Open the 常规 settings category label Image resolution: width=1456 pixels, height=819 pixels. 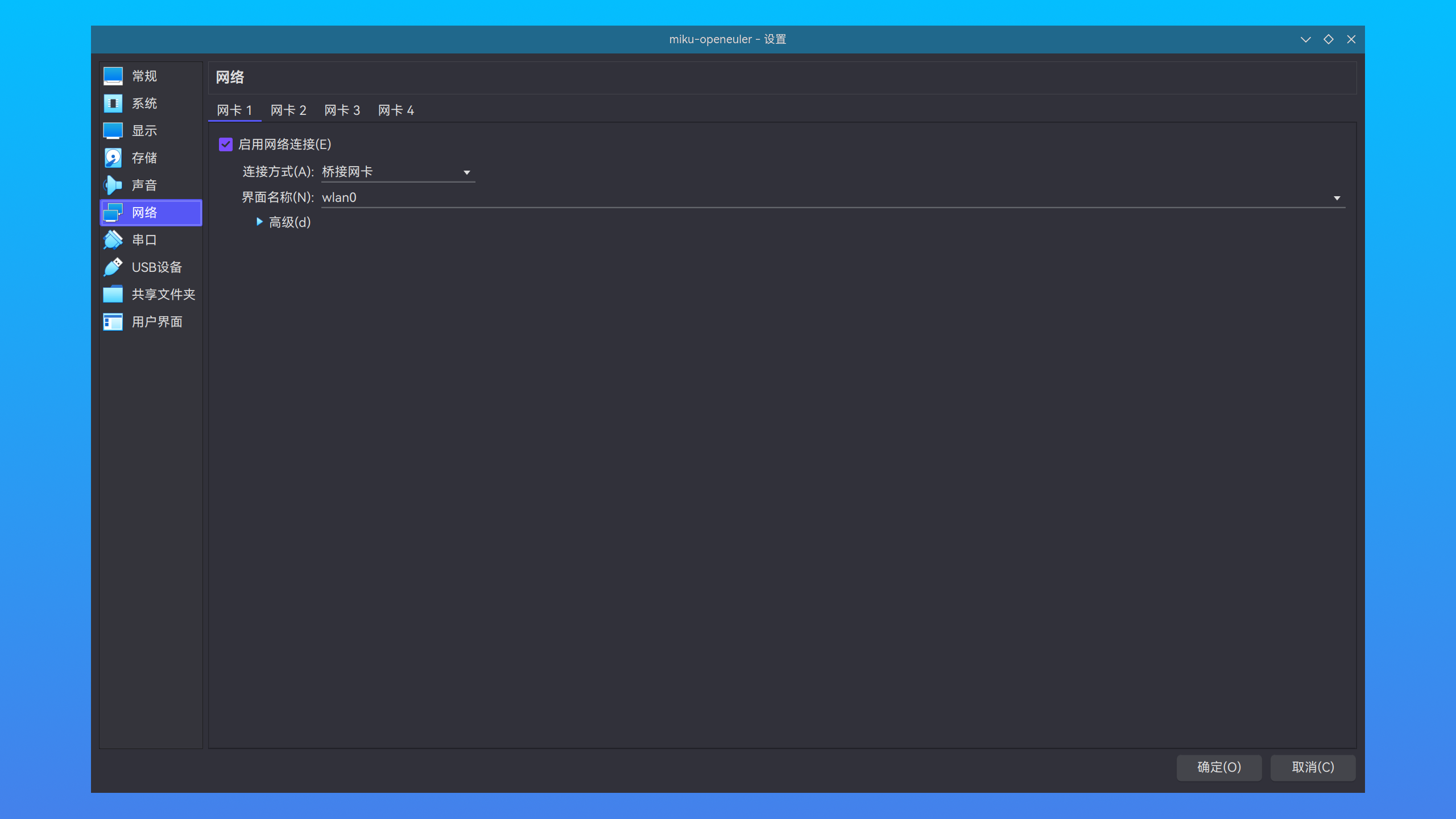(144, 76)
